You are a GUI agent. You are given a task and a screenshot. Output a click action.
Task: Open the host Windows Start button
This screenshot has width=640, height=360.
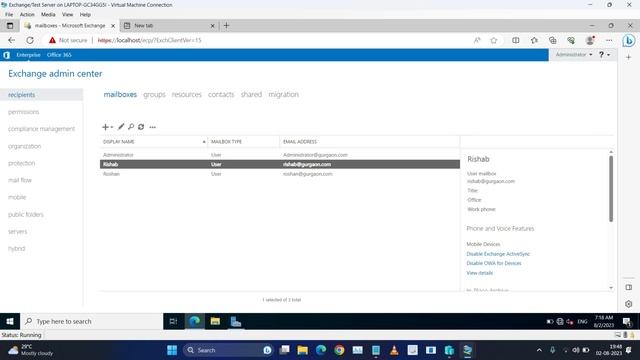pos(172,350)
